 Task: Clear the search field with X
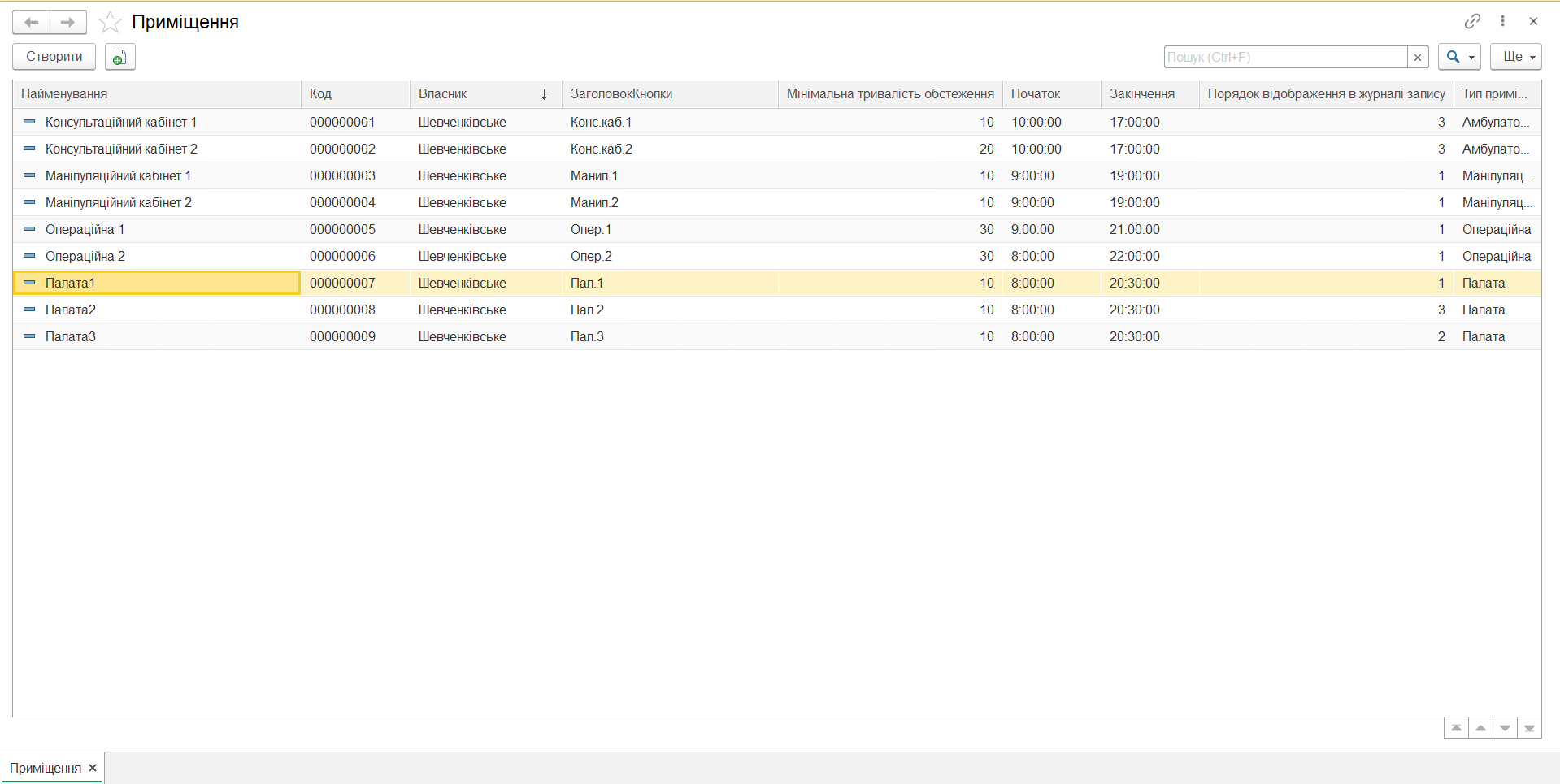(1418, 57)
